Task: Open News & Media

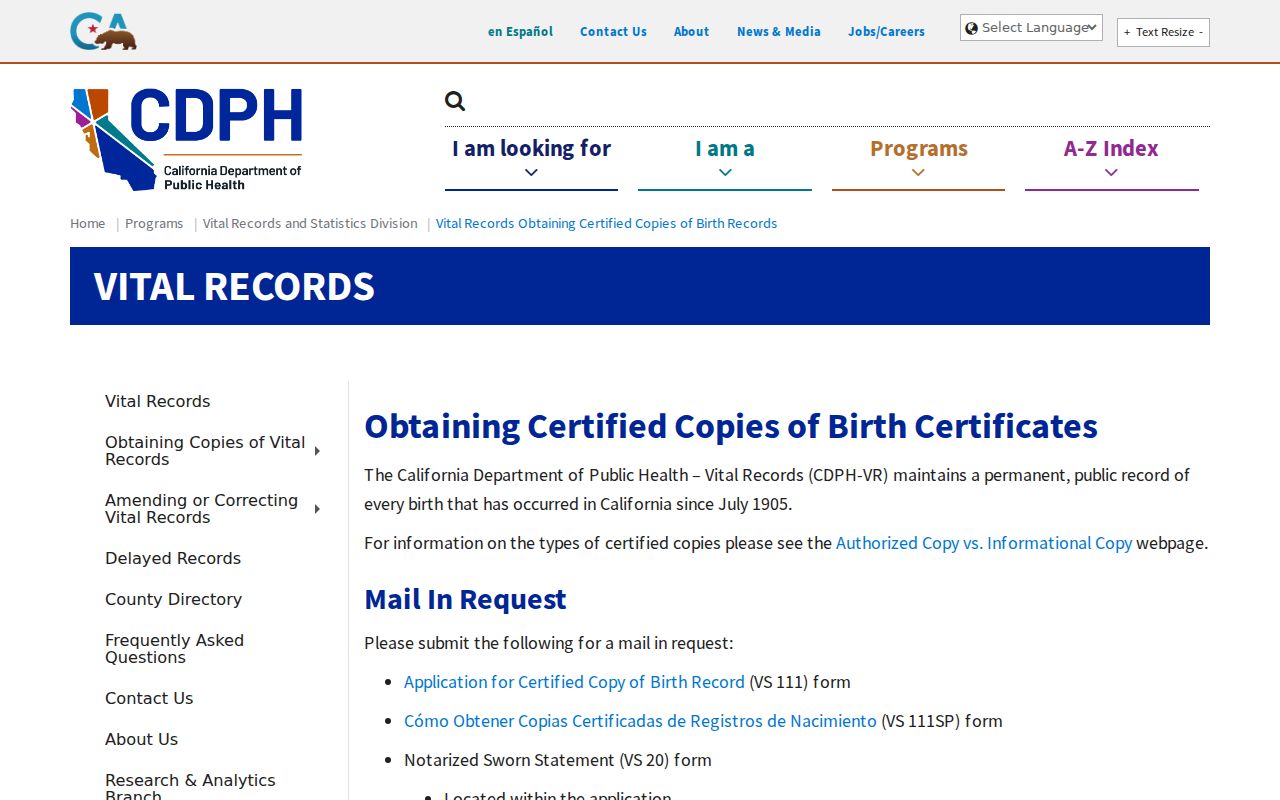Action: pyautogui.click(x=778, y=32)
